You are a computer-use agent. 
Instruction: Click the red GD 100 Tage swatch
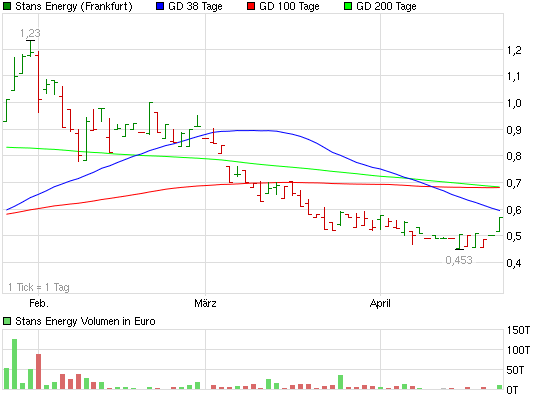pyautogui.click(x=251, y=6)
